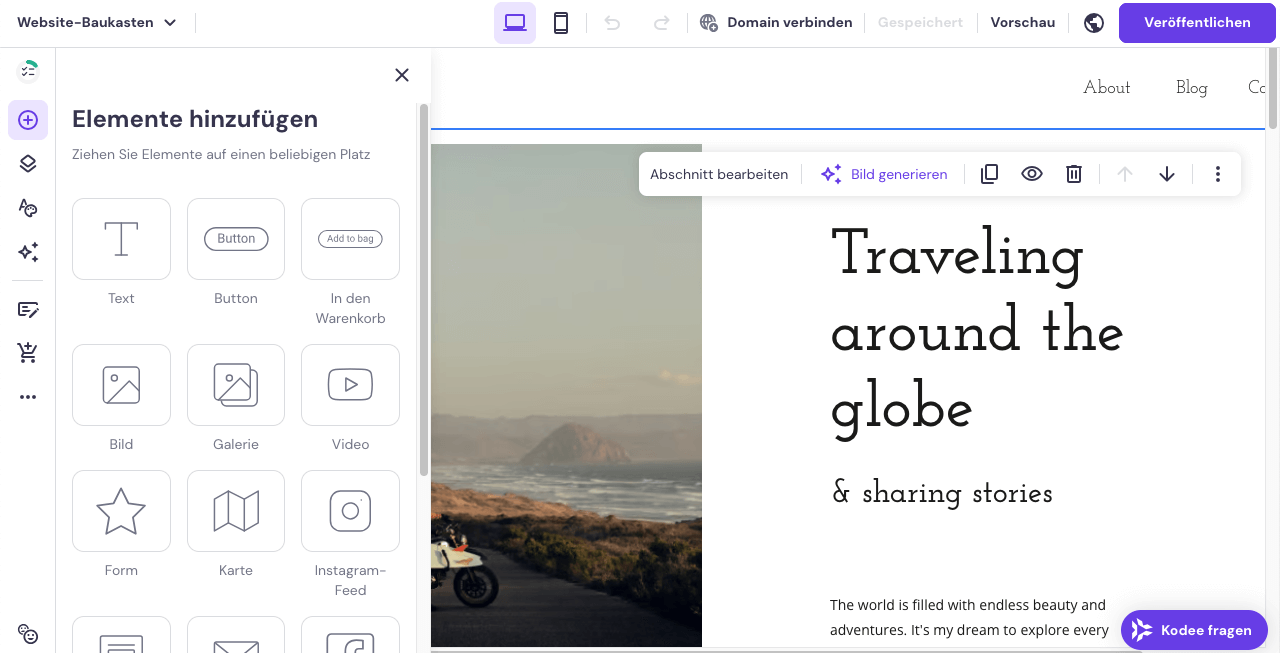Select the Galerie element tile
The height and width of the screenshot is (653, 1280).
(x=236, y=385)
